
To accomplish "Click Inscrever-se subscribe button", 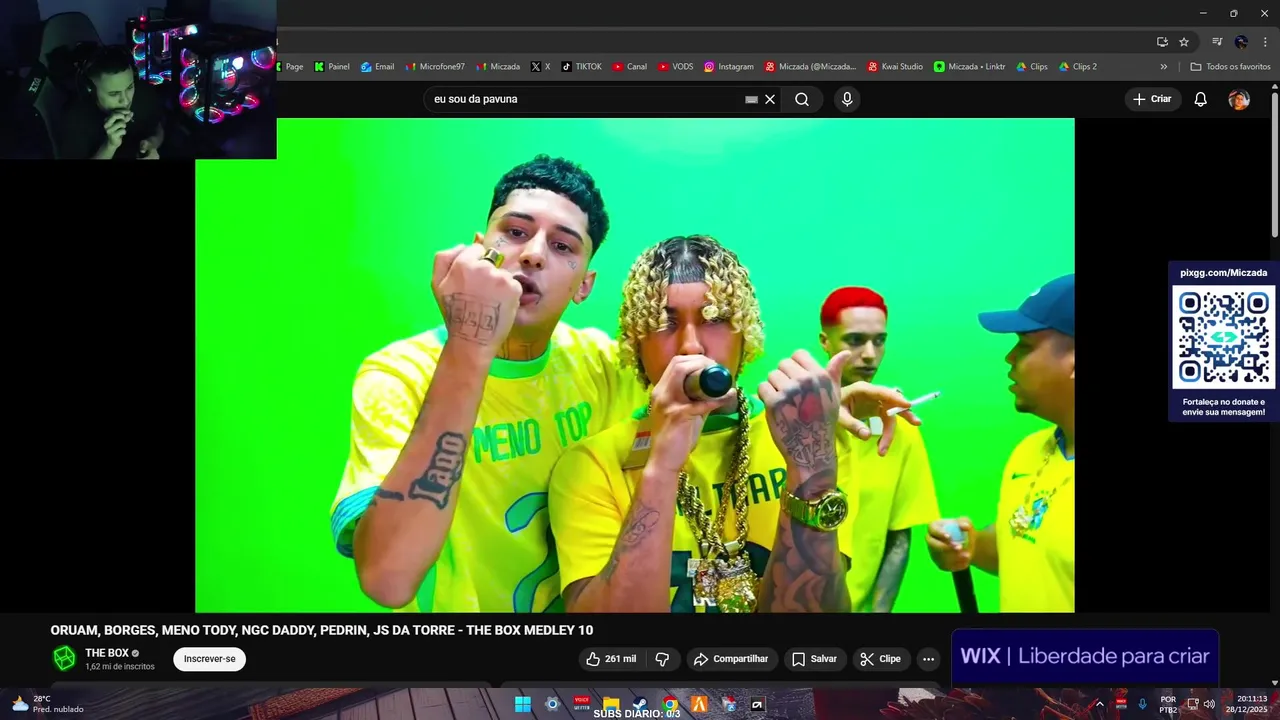I will pos(209,659).
